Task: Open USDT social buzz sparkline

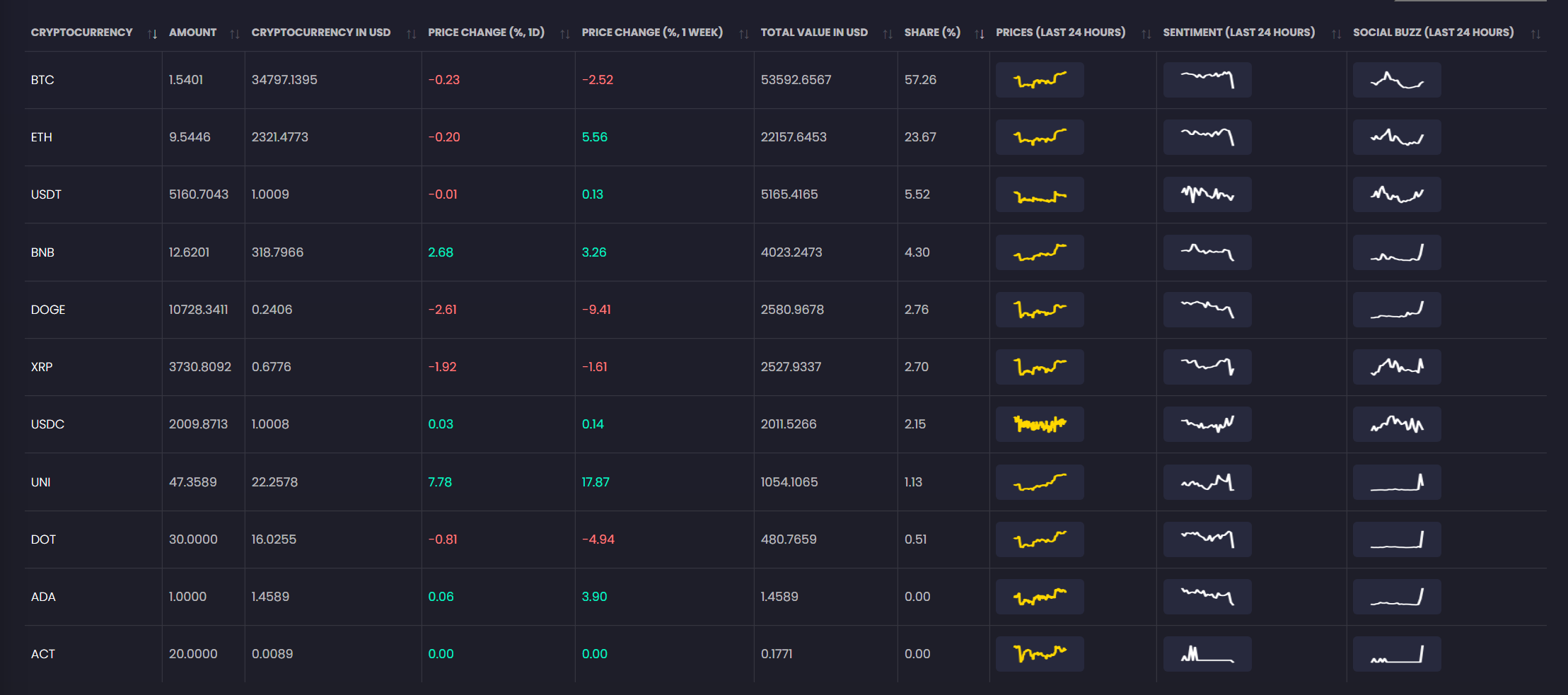Action: click(x=1397, y=194)
